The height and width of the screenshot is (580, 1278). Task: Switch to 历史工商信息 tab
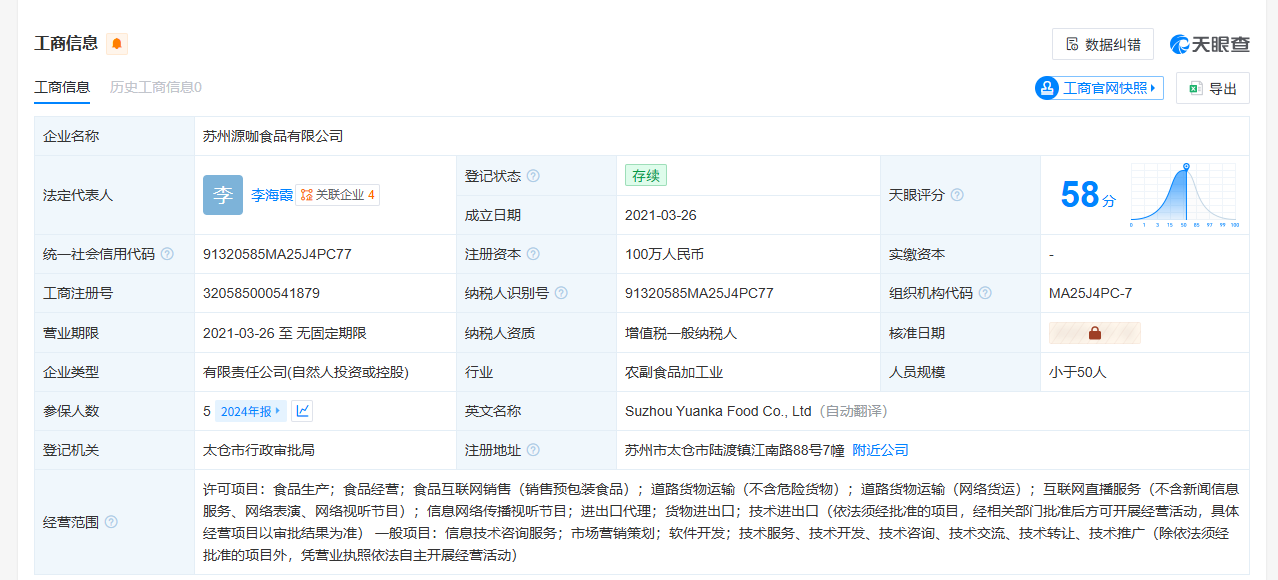[x=155, y=87]
